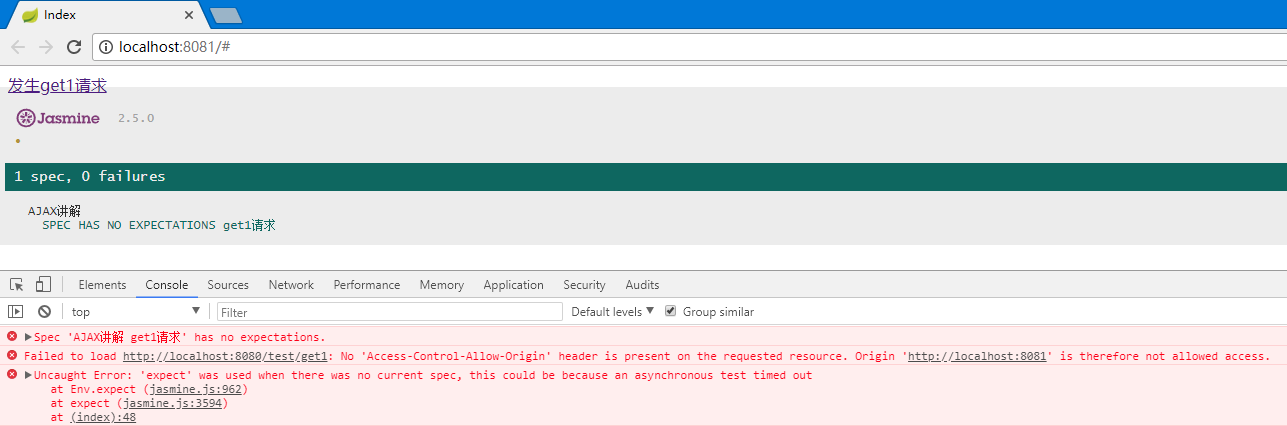Switch to the Audits tab
The image size is (1287, 426).
click(642, 285)
